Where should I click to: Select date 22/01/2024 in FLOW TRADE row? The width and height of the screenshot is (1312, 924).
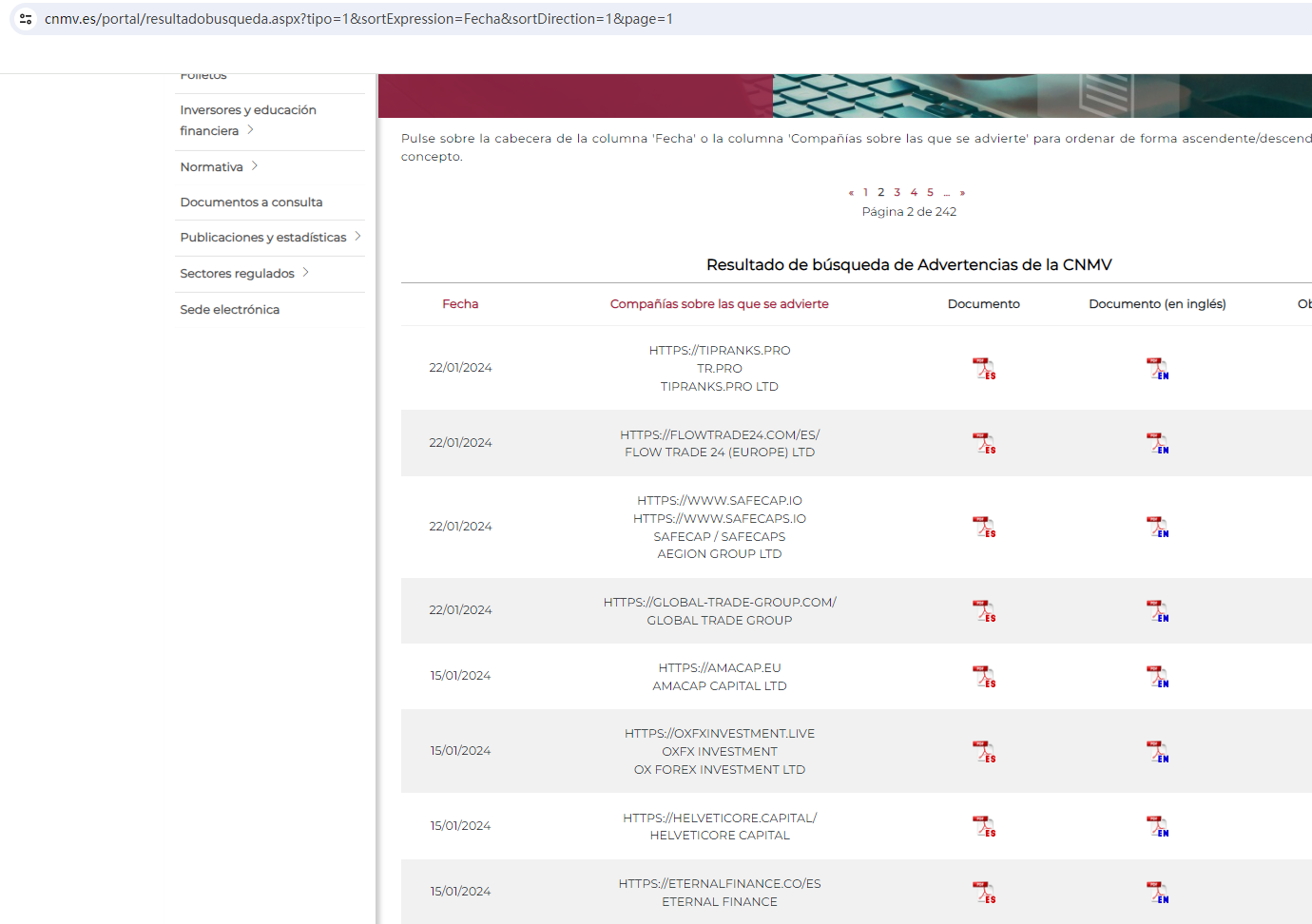(x=460, y=443)
